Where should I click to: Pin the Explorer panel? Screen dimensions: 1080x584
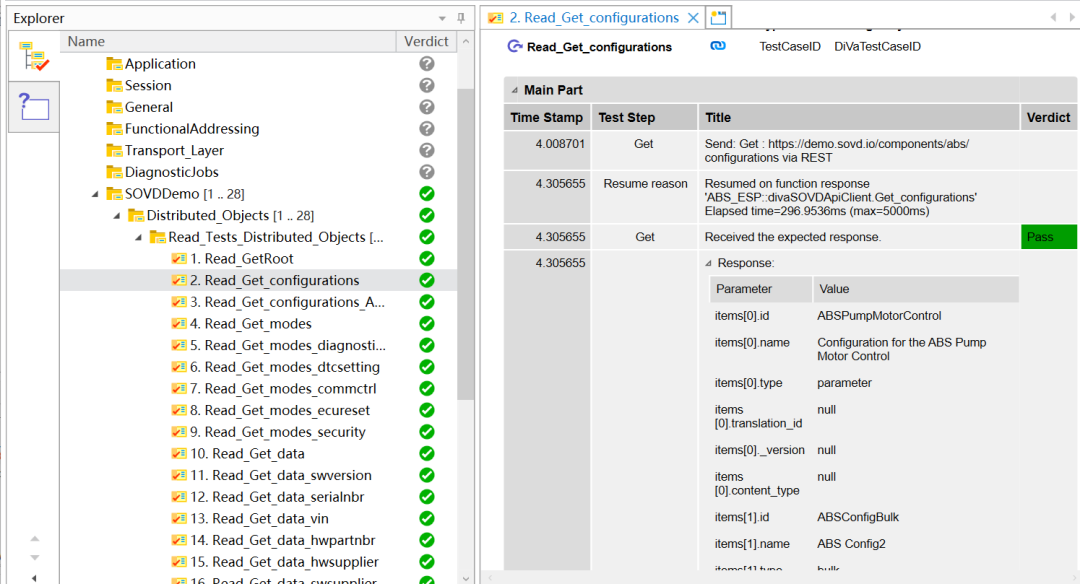point(461,18)
